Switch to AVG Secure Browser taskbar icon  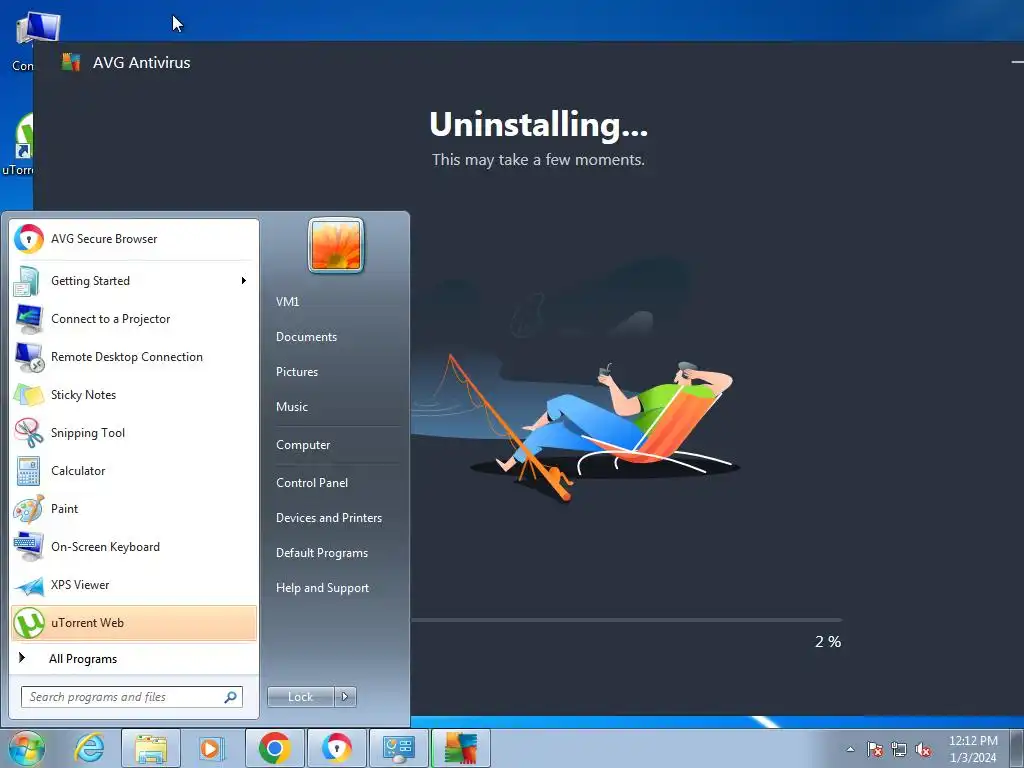coord(336,748)
